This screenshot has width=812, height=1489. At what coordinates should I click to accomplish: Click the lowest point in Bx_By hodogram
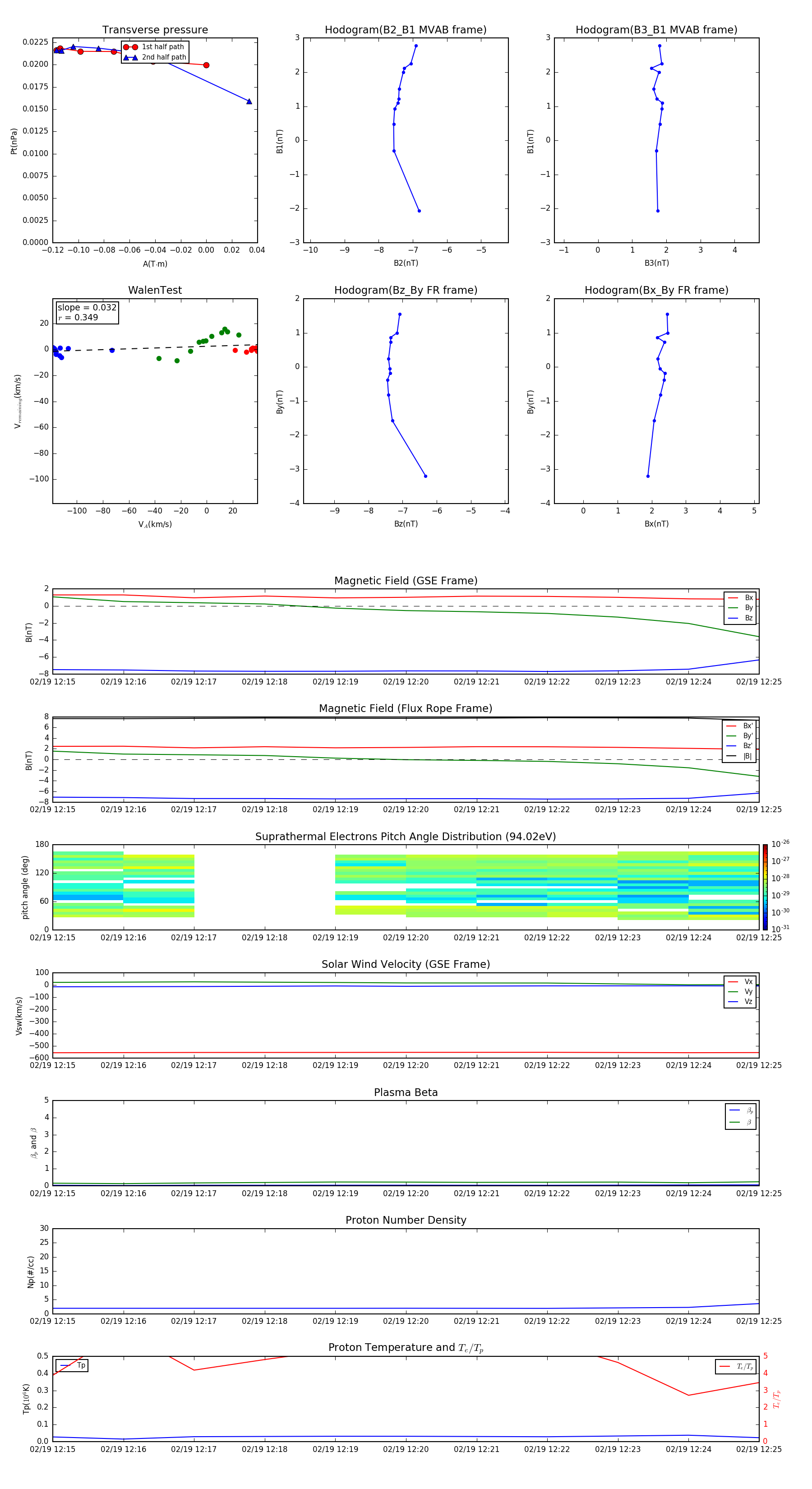pos(648,476)
